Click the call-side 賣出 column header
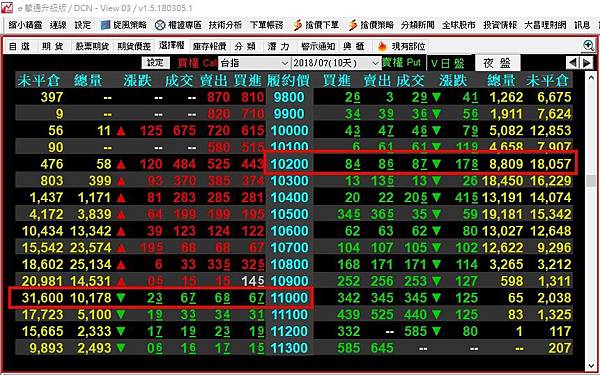This screenshot has width=600, height=375. (x=214, y=81)
